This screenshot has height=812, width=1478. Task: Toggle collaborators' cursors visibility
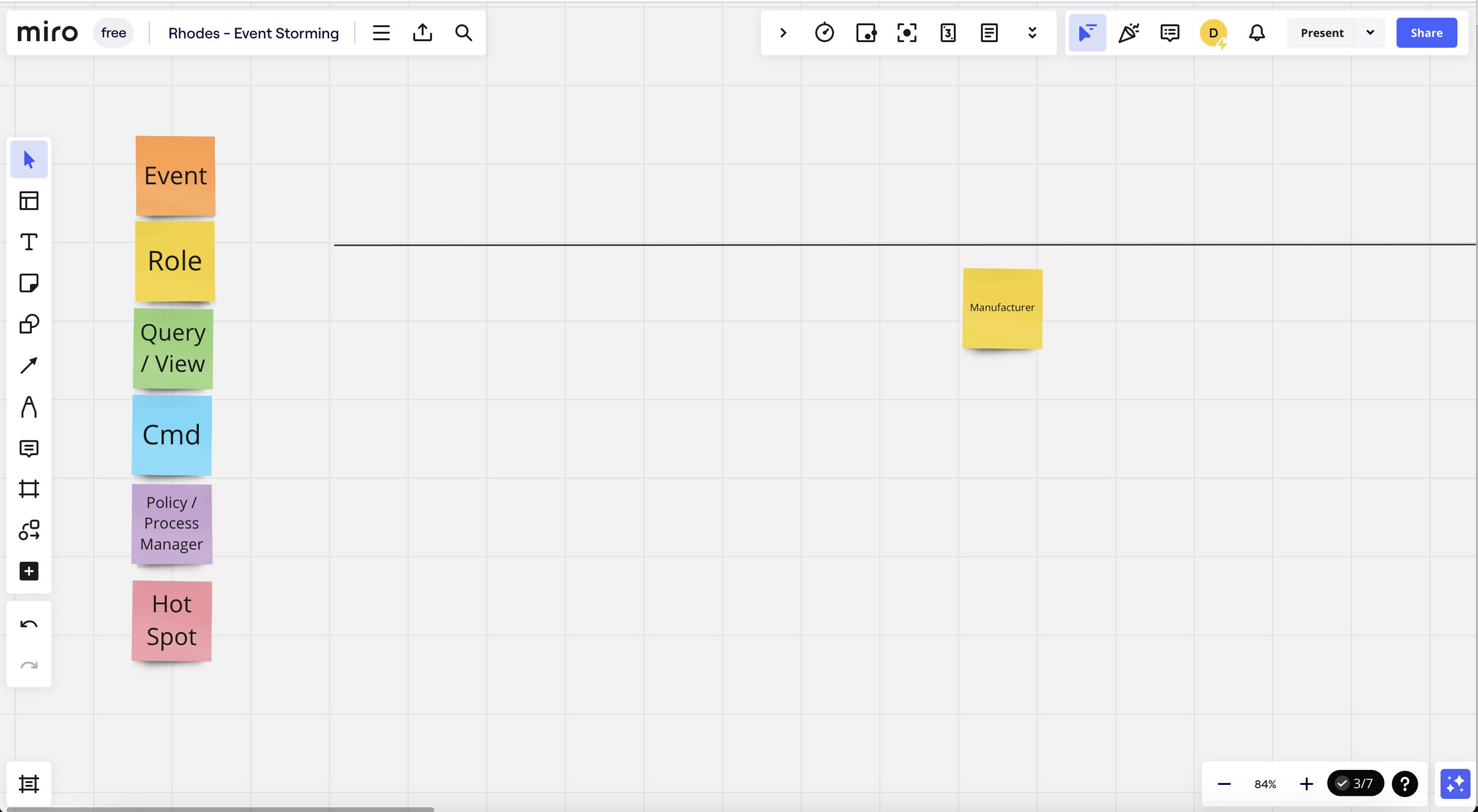click(x=1087, y=33)
